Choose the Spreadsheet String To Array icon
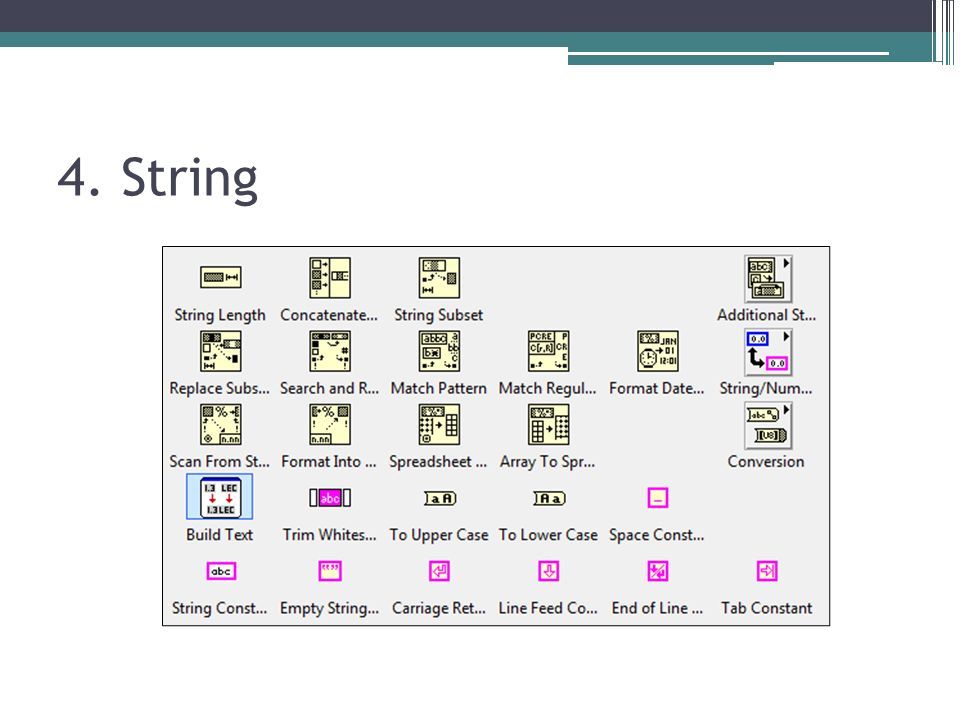The width and height of the screenshot is (960, 720). click(439, 424)
